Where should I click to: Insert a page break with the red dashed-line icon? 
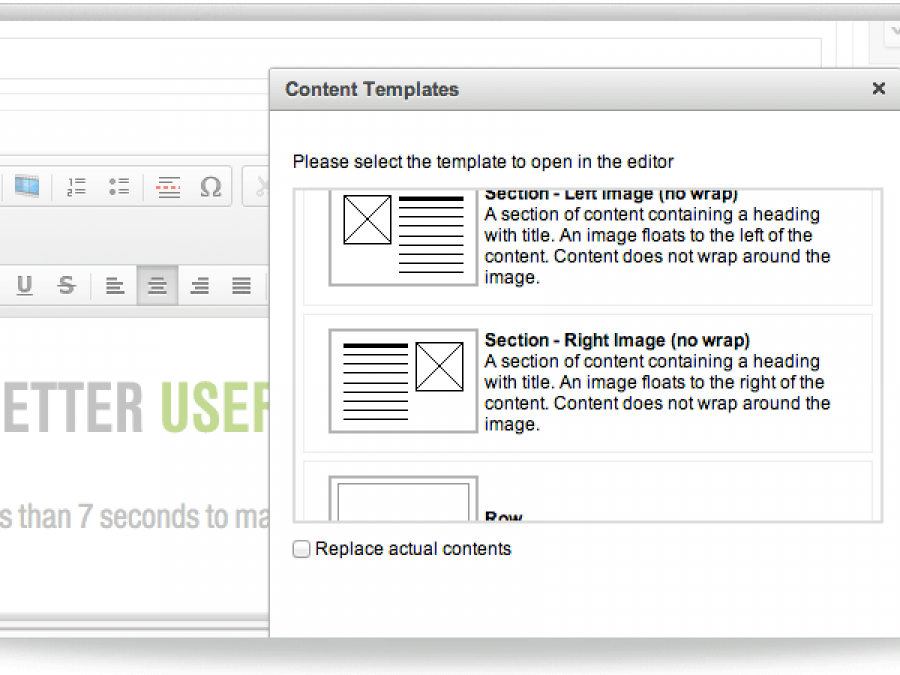click(x=169, y=186)
